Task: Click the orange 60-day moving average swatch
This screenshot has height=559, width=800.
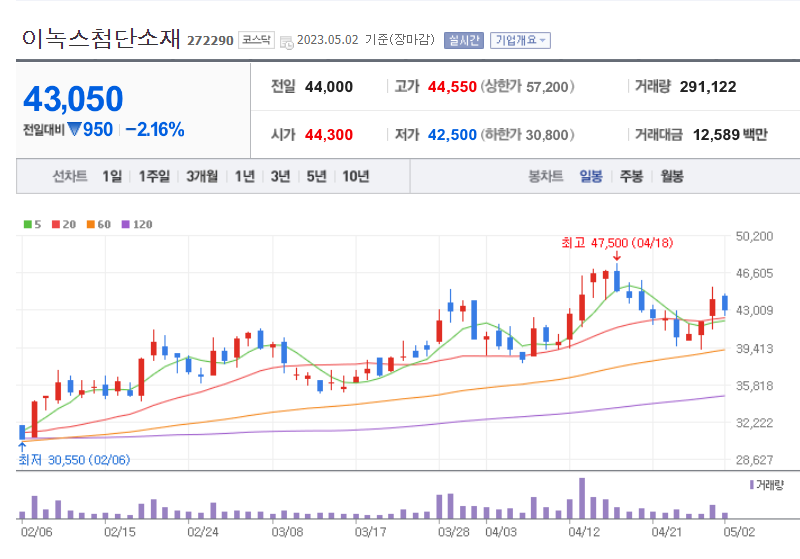Action: (x=91, y=224)
